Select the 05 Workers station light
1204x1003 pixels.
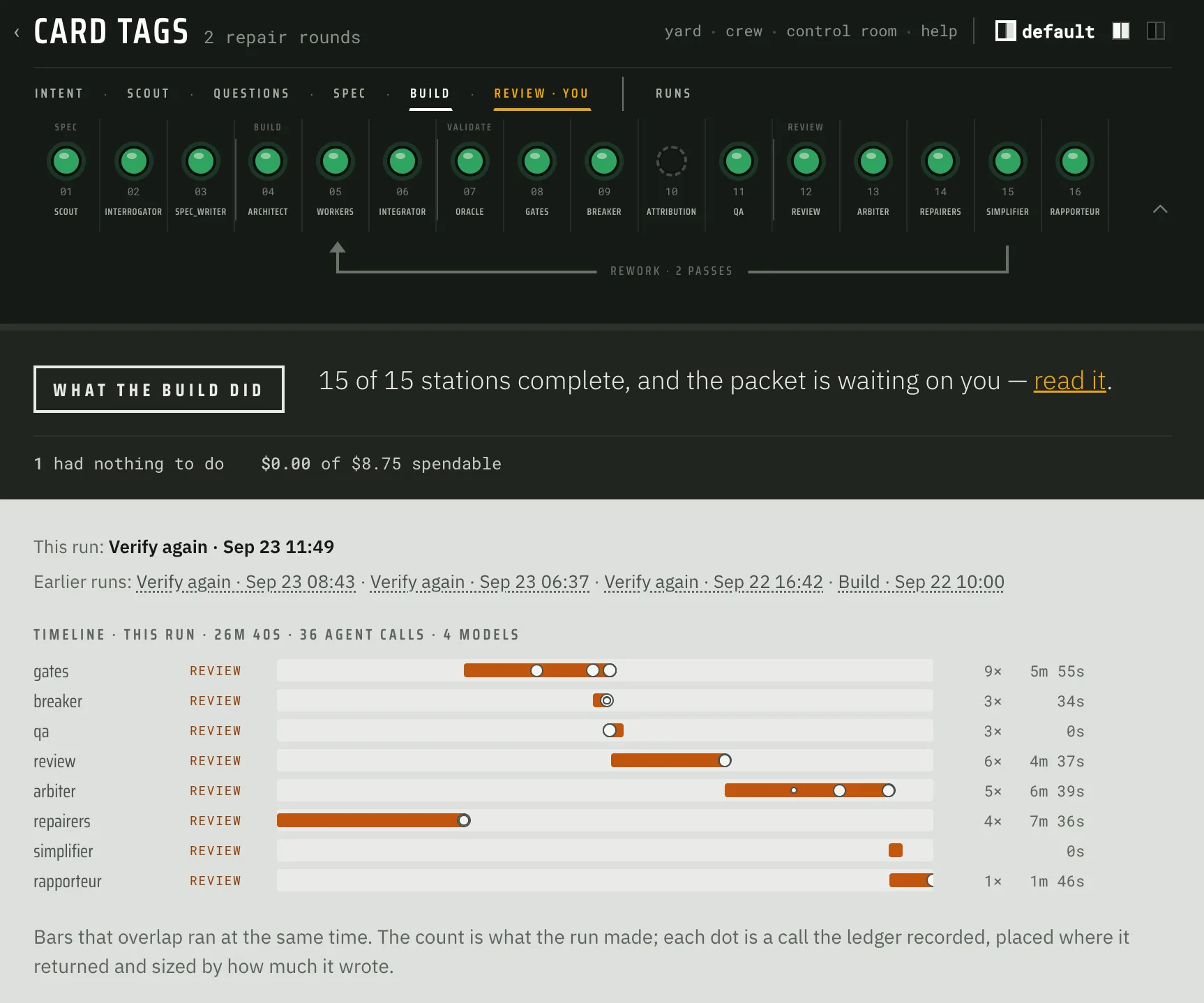click(x=336, y=162)
